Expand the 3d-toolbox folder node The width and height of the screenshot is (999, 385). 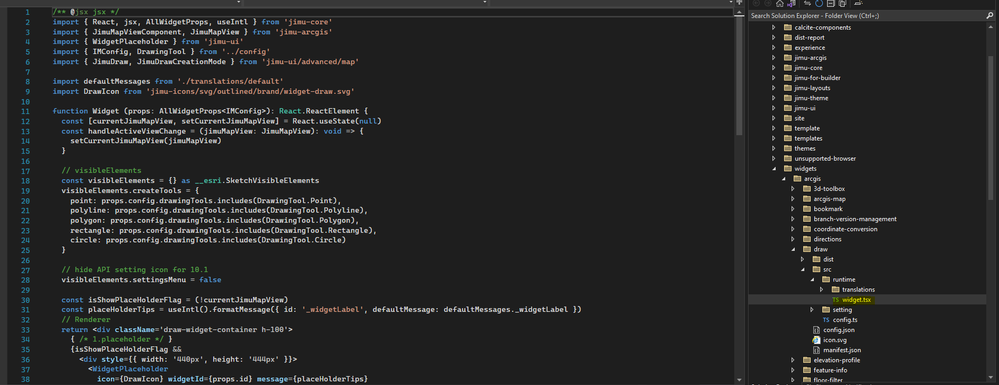(x=793, y=189)
